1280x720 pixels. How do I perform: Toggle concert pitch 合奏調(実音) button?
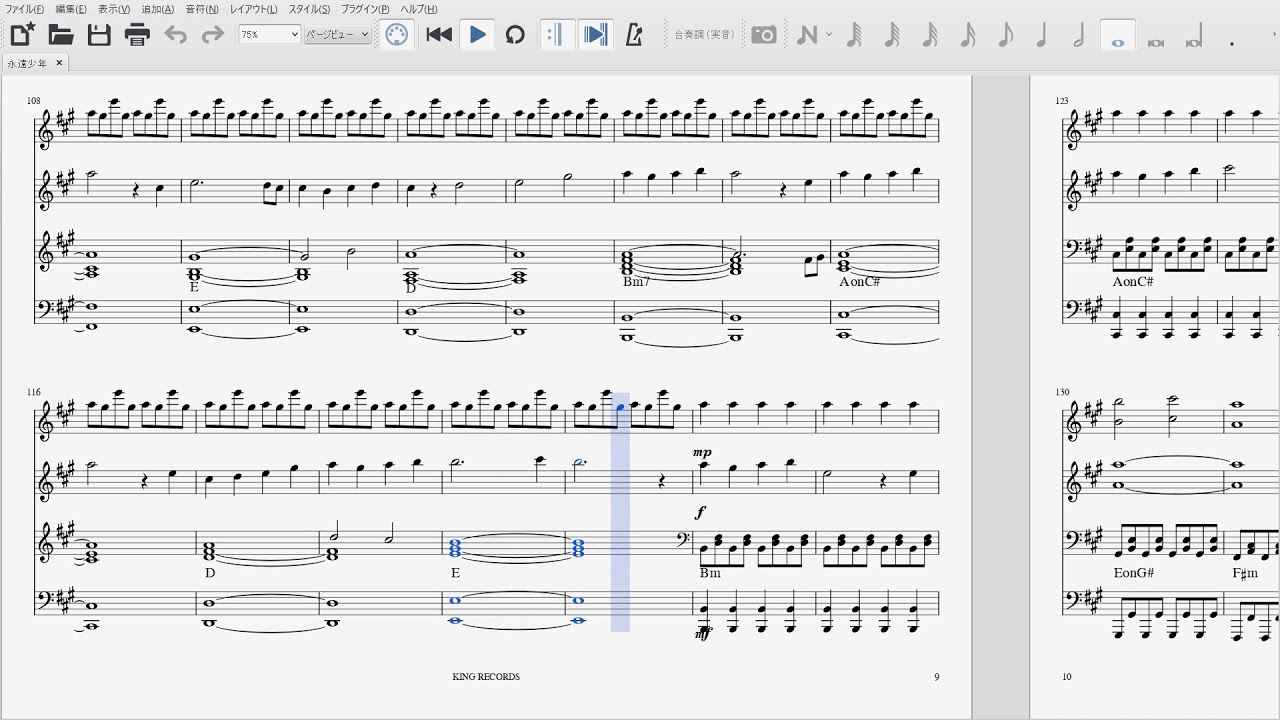point(704,35)
